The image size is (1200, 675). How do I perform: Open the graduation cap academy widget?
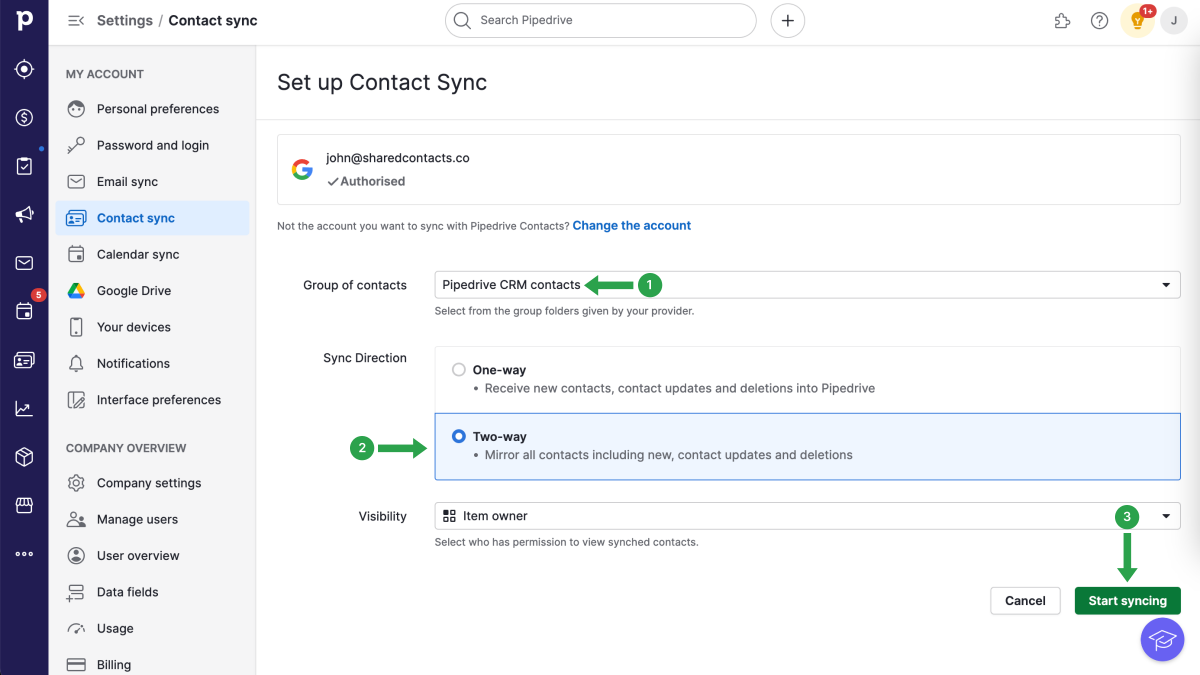pos(1162,639)
